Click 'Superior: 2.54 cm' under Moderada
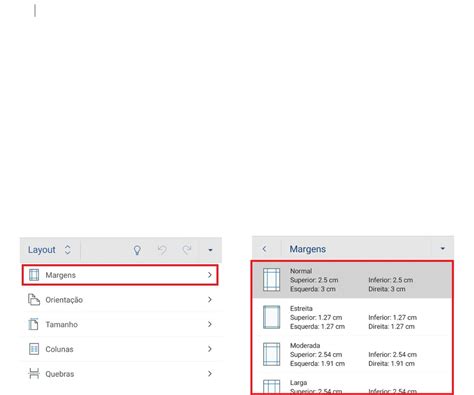This screenshot has height=395, width=474. coord(316,354)
